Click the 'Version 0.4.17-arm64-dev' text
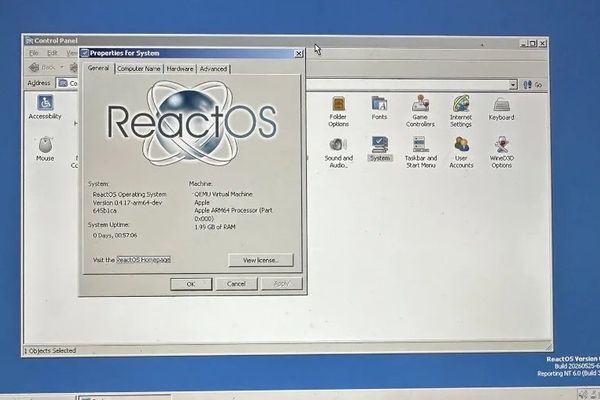Viewport: 600px width, 400px height. click(127, 202)
